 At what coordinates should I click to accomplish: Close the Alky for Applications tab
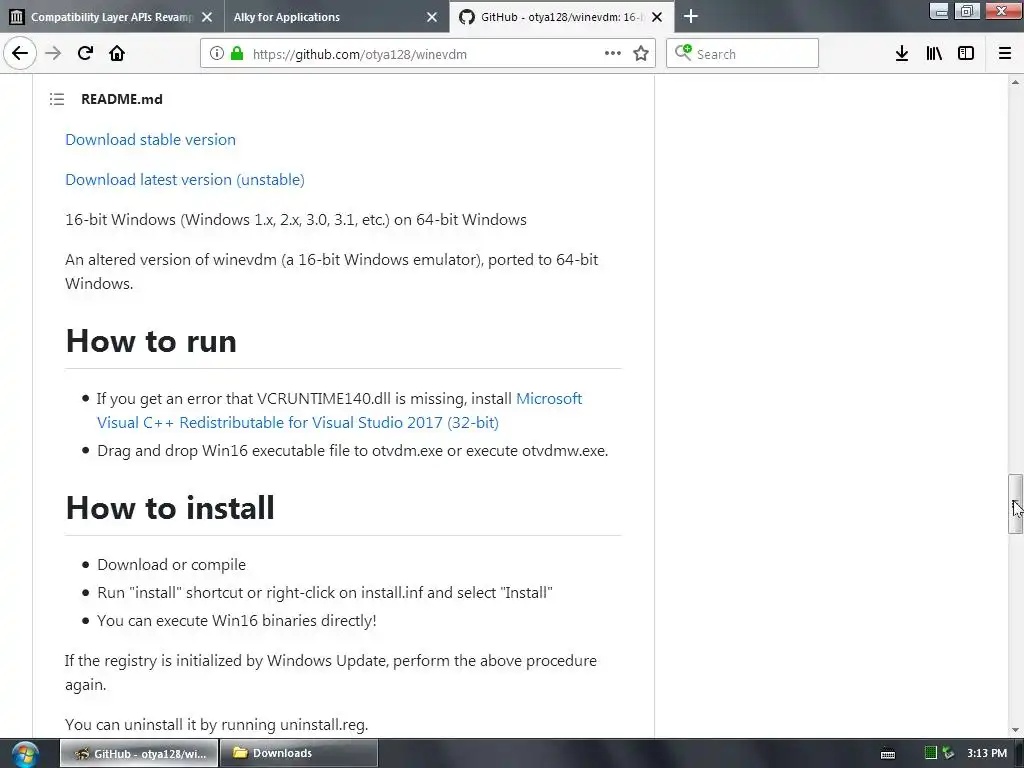[432, 17]
